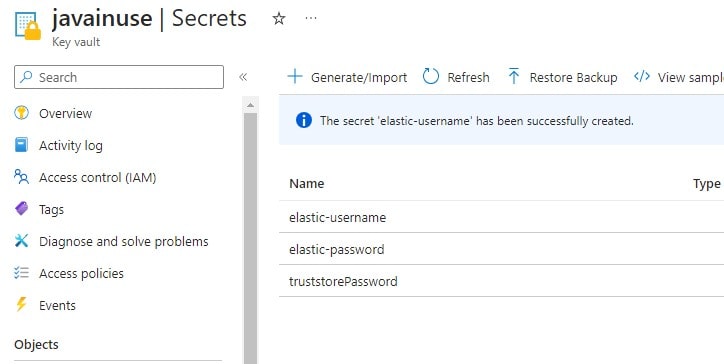Open Diagnose and solve problems

point(124,242)
